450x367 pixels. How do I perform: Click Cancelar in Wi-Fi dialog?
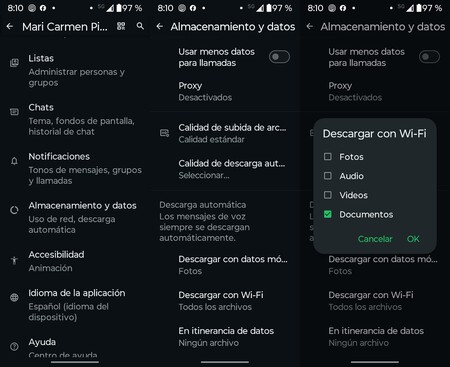tap(375, 239)
